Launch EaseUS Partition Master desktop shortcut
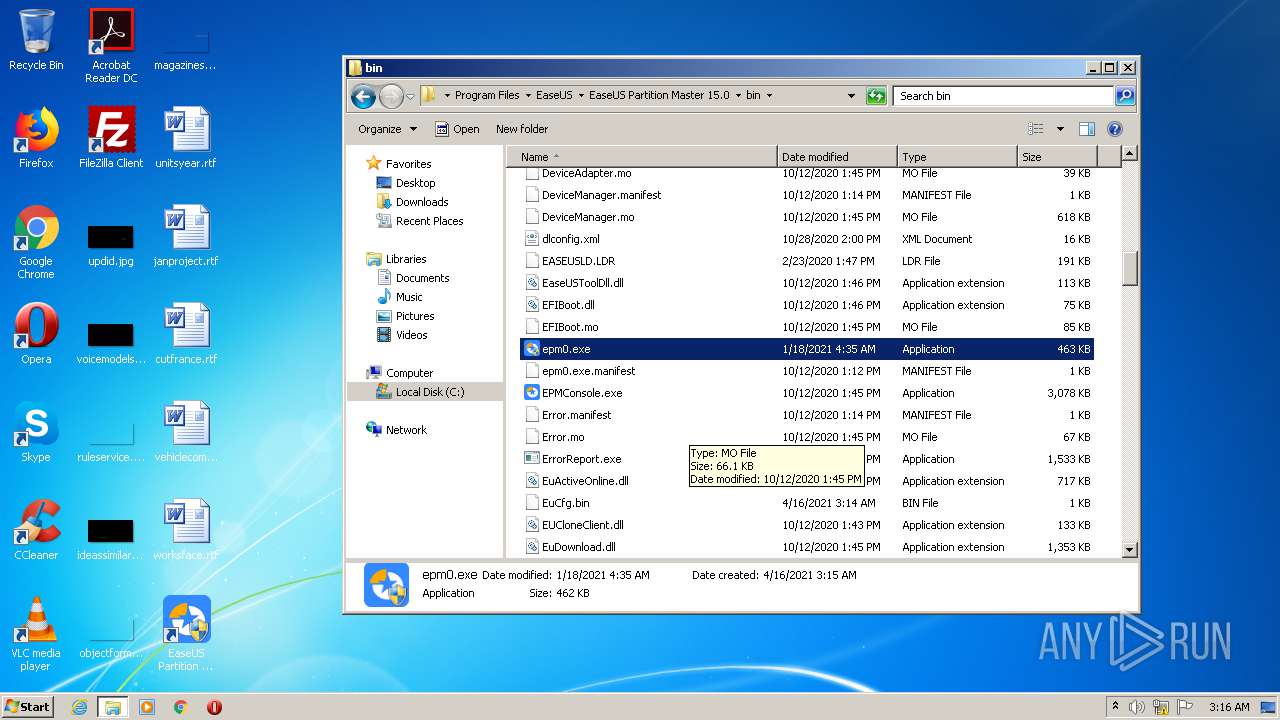The image size is (1280, 720). point(186,634)
